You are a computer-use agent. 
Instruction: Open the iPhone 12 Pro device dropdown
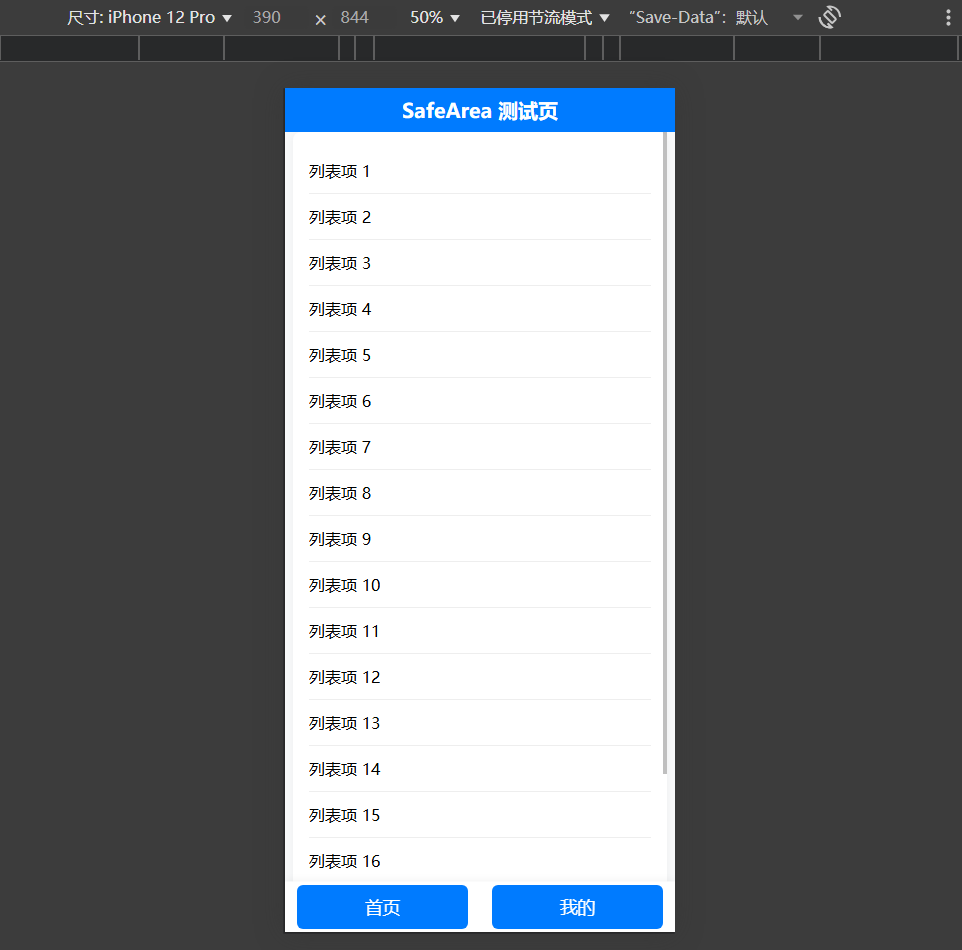coord(150,18)
